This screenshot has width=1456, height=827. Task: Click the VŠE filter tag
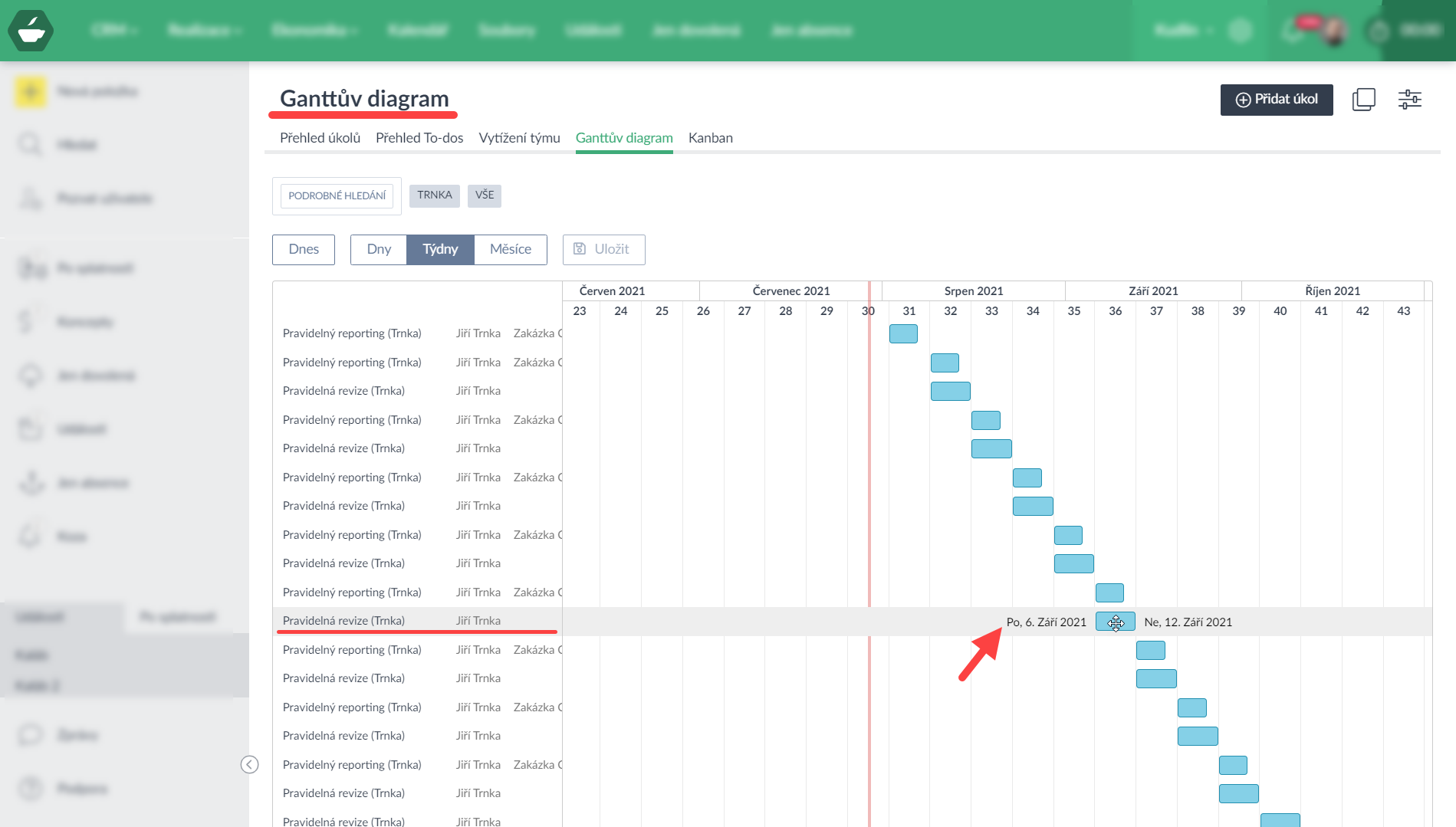[x=485, y=195]
